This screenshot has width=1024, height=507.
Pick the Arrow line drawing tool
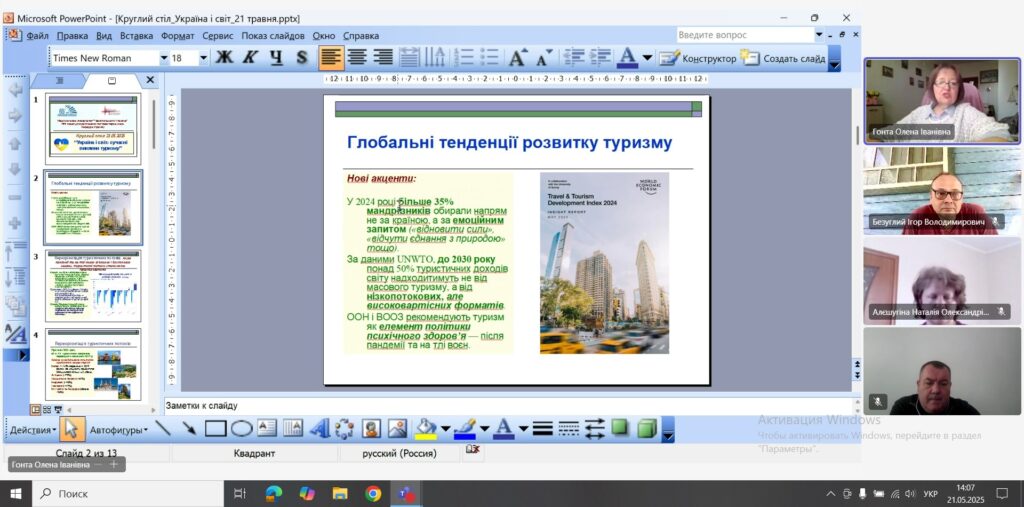coord(189,429)
